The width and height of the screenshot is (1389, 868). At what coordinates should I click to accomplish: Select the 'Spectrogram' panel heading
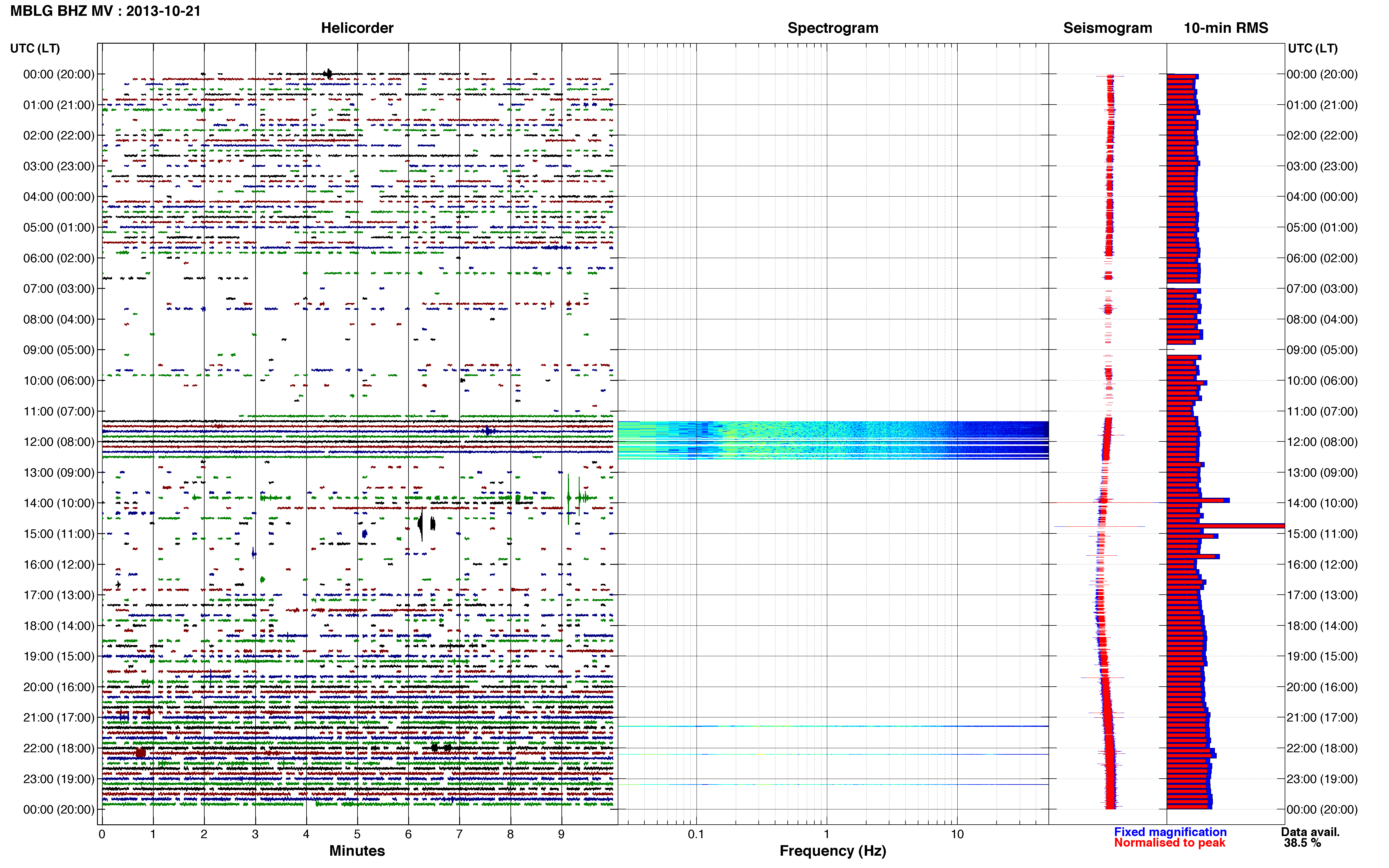pyautogui.click(x=833, y=28)
